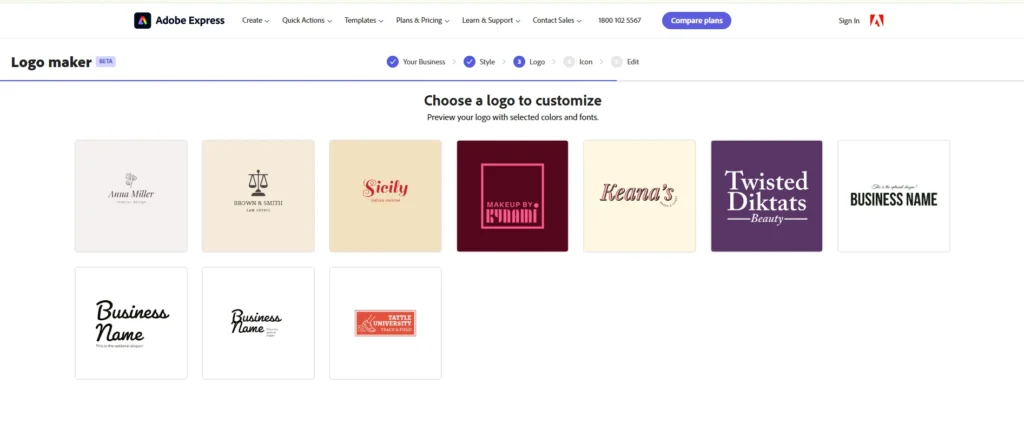Click the Compare plans button
The width and height of the screenshot is (1024, 436).
click(697, 20)
